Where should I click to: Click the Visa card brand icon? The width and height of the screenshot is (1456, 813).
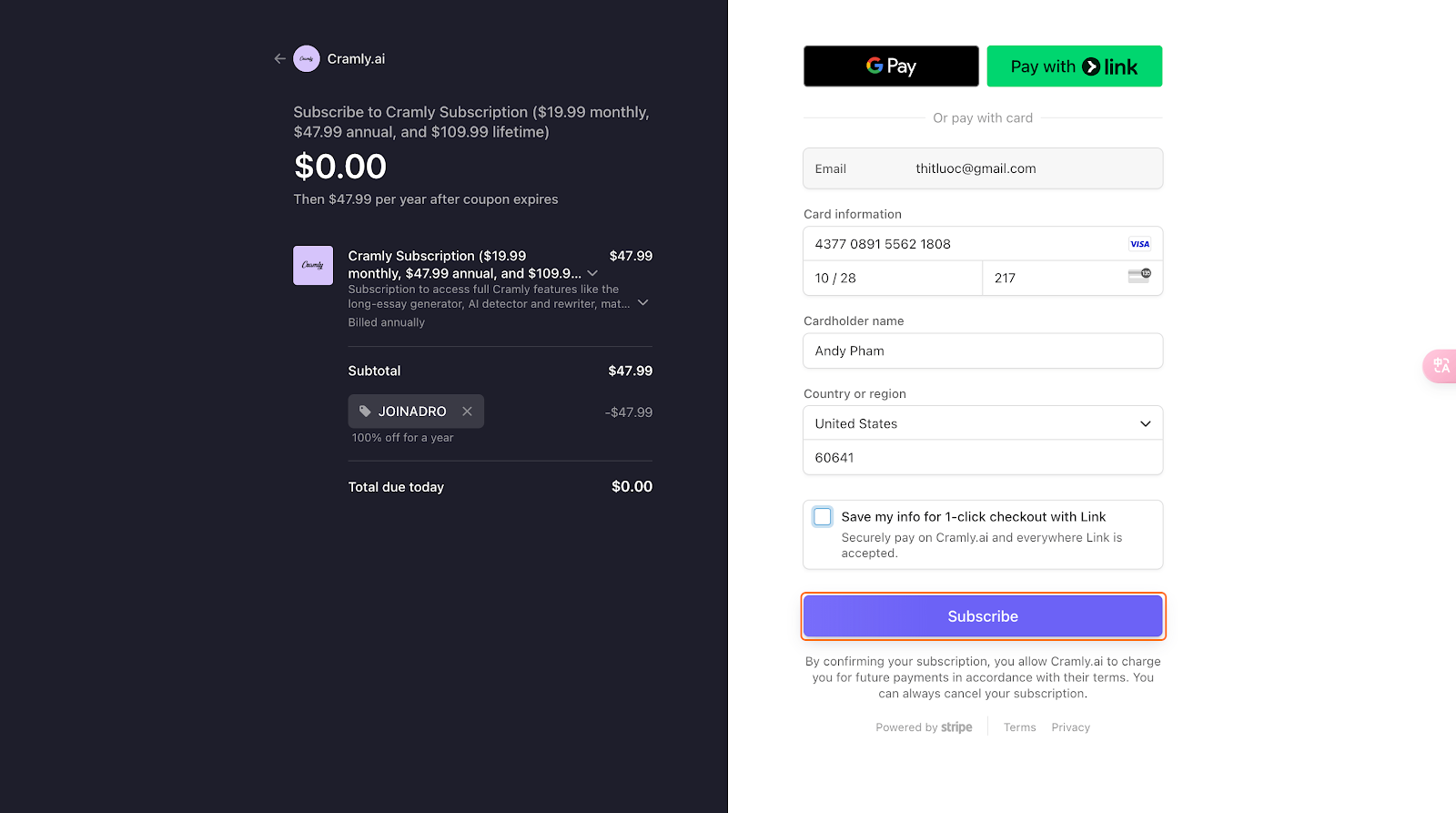point(1139,244)
